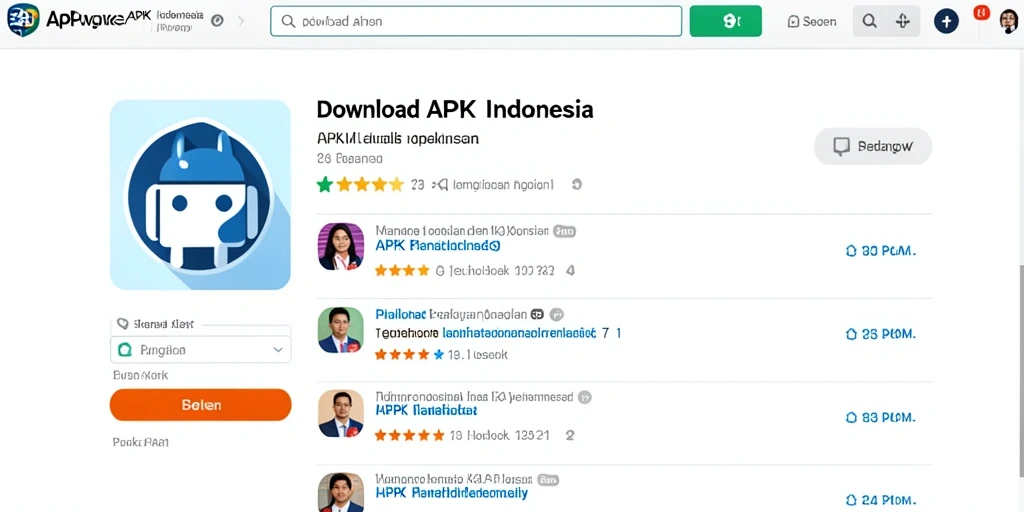This screenshot has width=1024, height=512.
Task: Click the blue star in the second row rating
Action: 438,355
